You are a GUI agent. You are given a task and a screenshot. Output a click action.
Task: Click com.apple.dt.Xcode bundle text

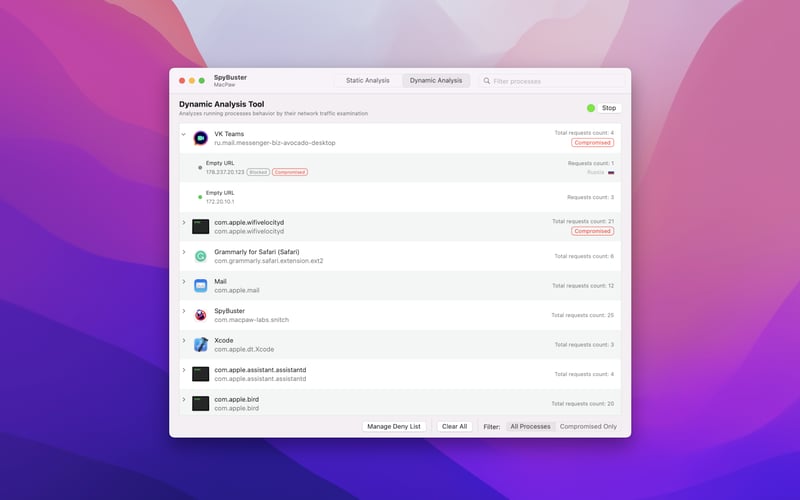coord(244,349)
